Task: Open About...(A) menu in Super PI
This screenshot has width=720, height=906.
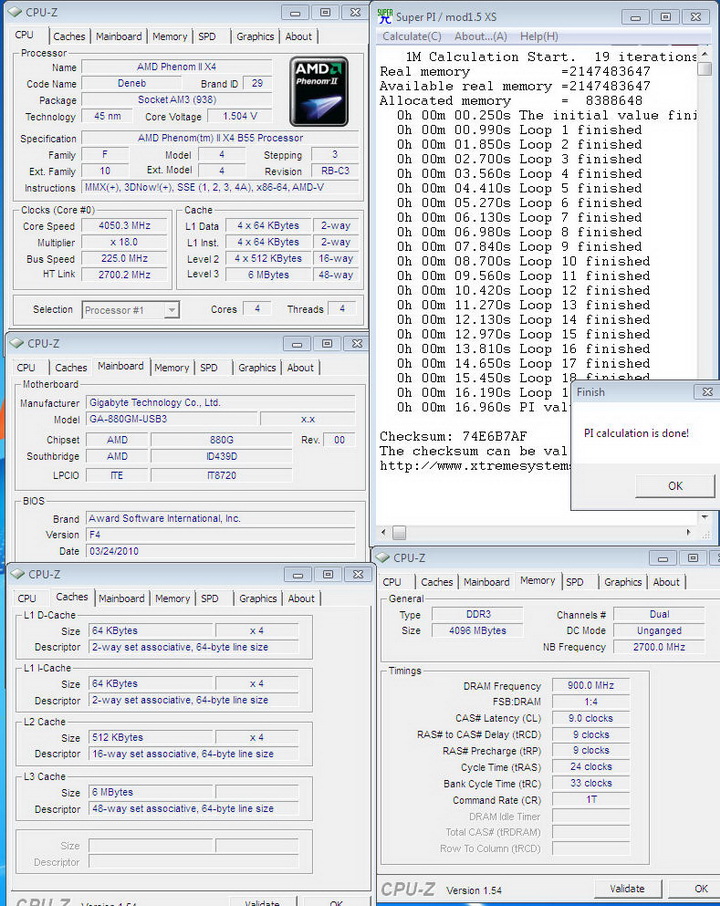Action: click(480, 36)
